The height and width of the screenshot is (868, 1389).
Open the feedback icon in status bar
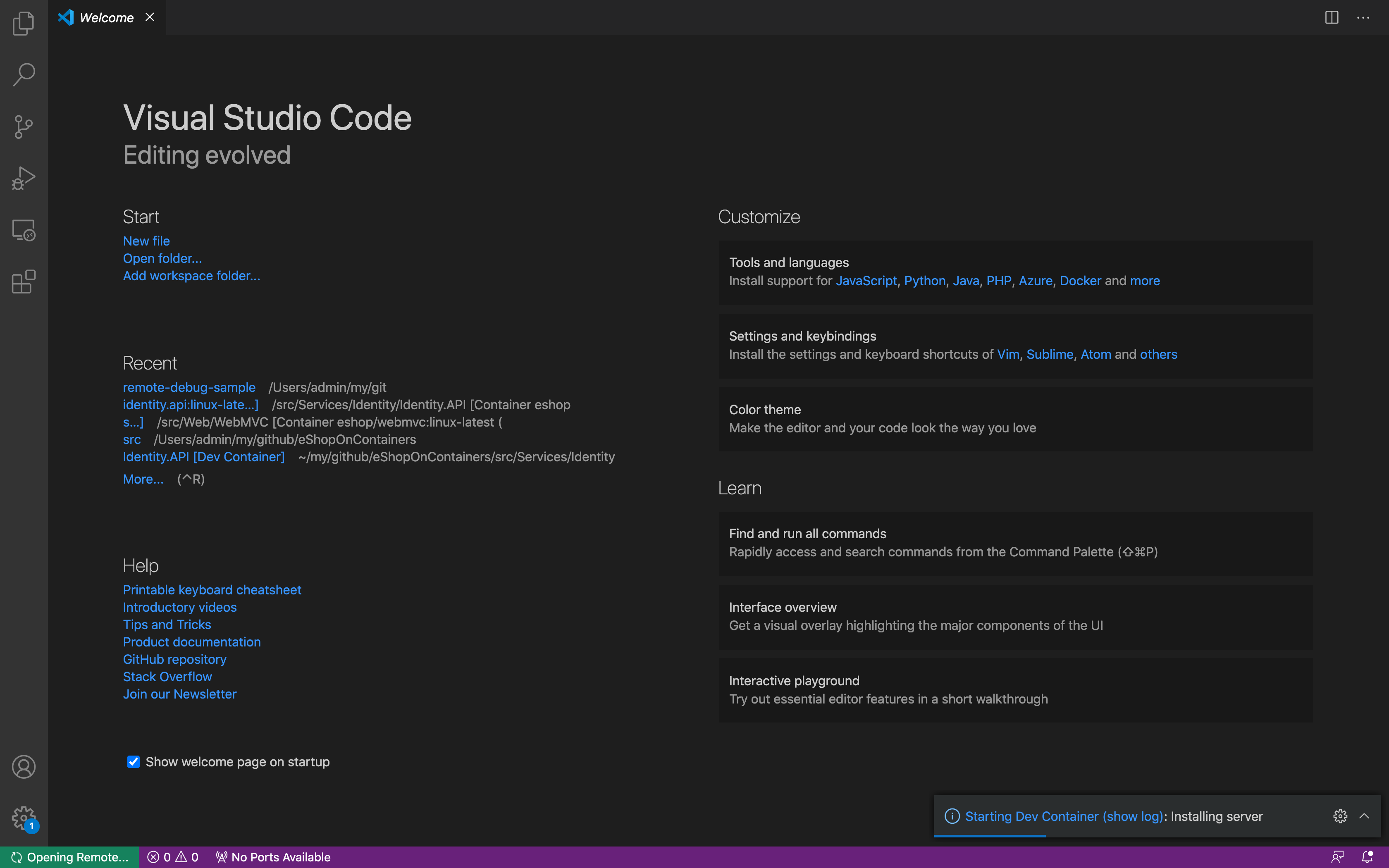(x=1337, y=857)
